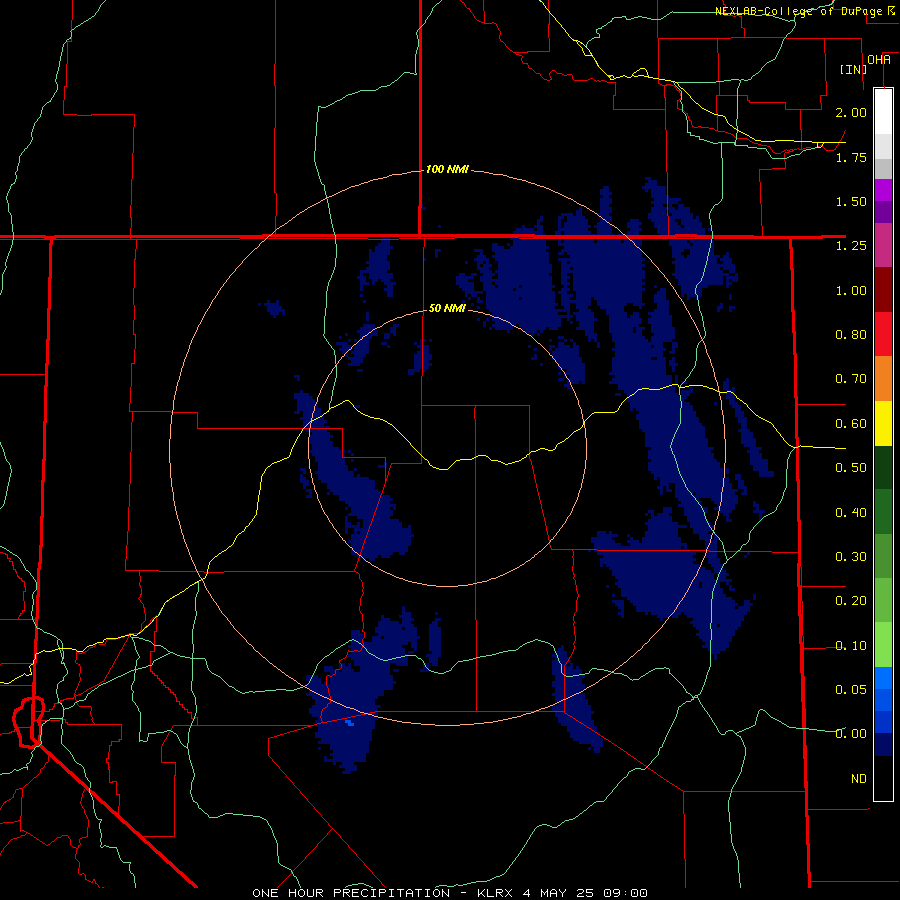Image resolution: width=900 pixels, height=900 pixels.
Task: Click the 0.10 legend value
Action: pos(851,646)
